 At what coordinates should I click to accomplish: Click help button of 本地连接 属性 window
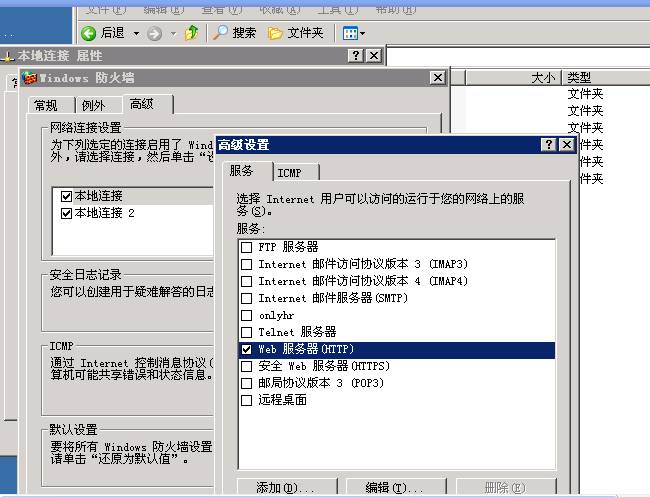click(356, 56)
